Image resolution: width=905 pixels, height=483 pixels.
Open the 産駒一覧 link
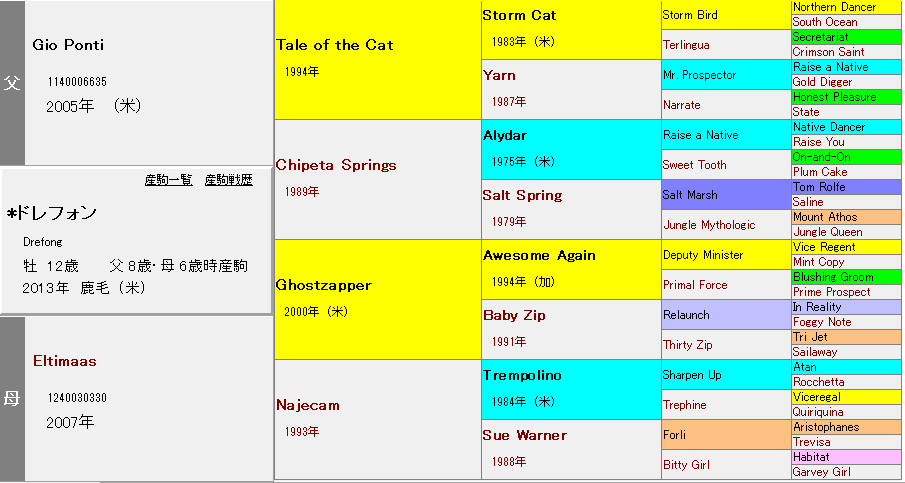(168, 180)
